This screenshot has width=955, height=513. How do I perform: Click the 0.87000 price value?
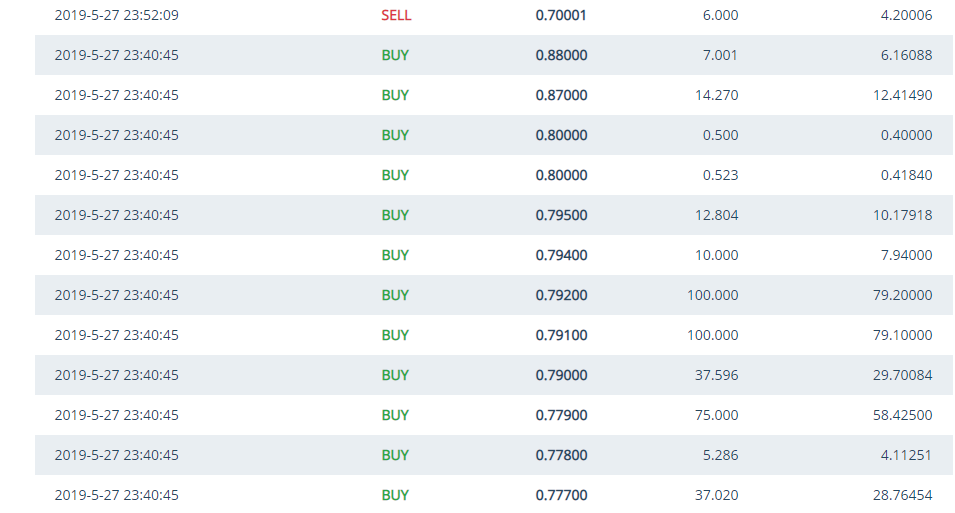point(561,96)
